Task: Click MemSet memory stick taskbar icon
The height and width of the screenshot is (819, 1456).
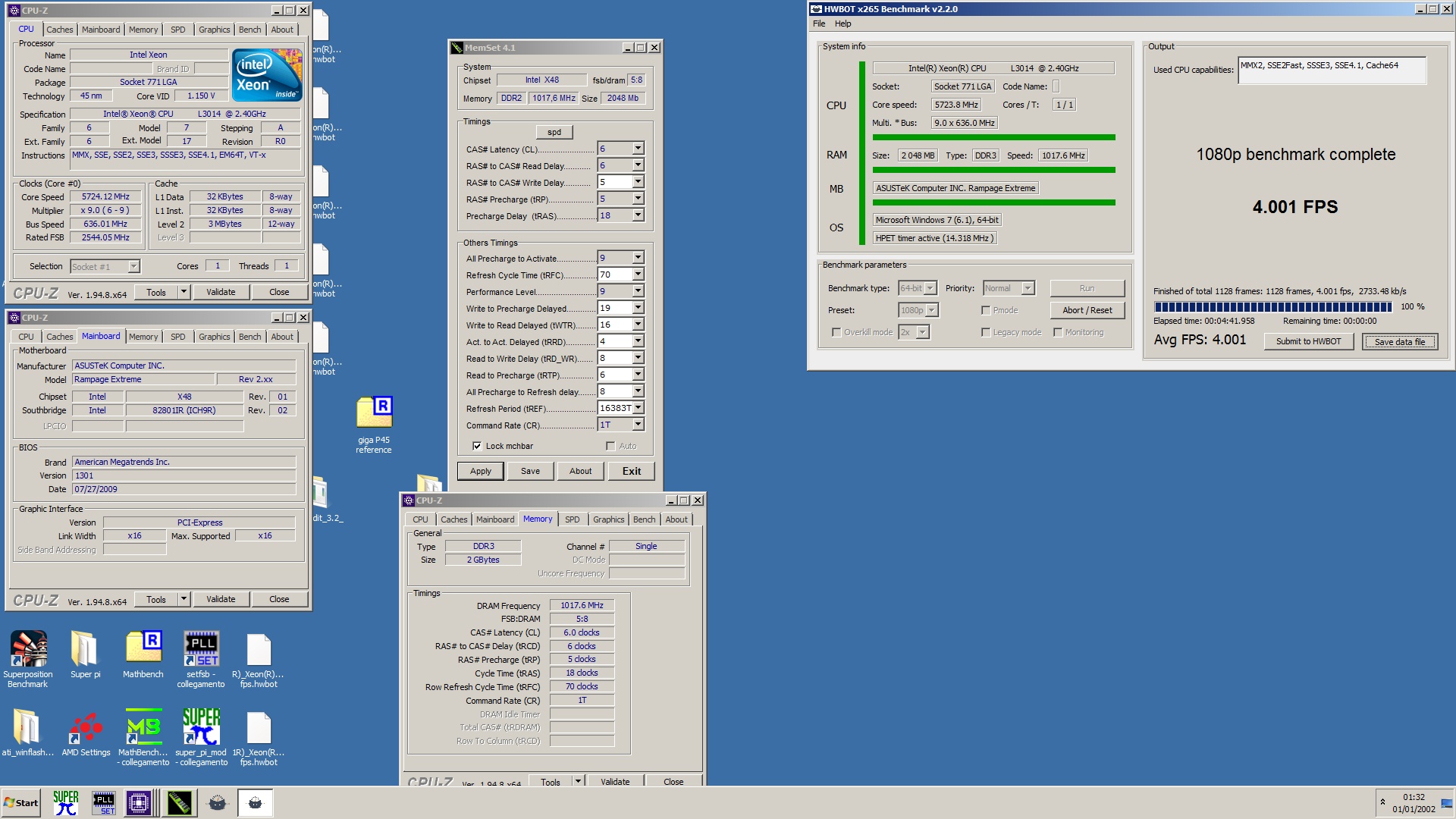Action: click(x=180, y=803)
